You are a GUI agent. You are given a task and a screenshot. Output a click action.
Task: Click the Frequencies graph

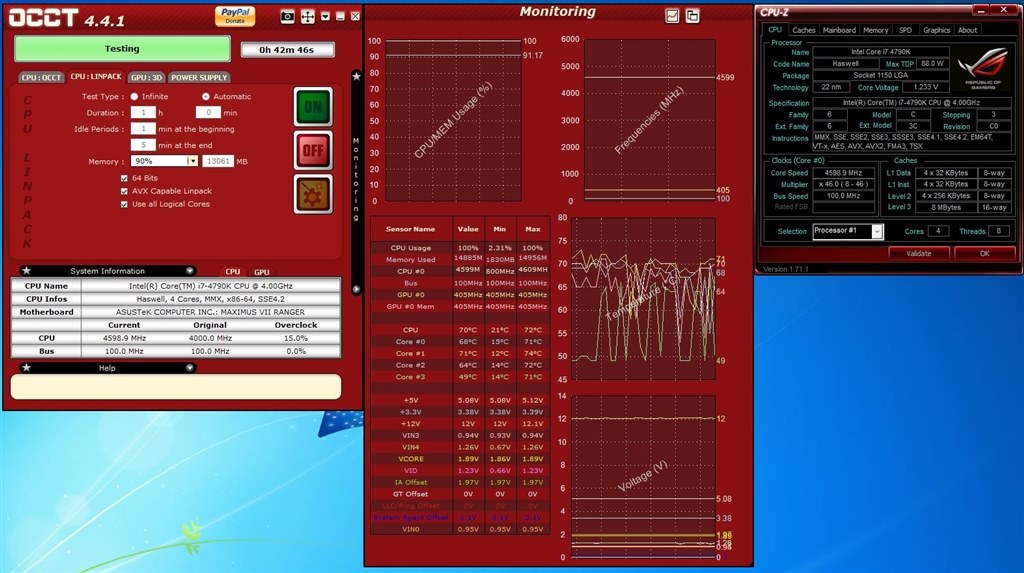tap(649, 120)
